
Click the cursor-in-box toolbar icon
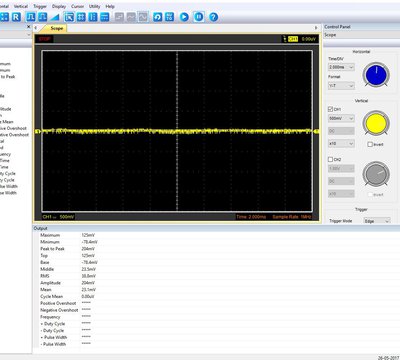click(69, 17)
